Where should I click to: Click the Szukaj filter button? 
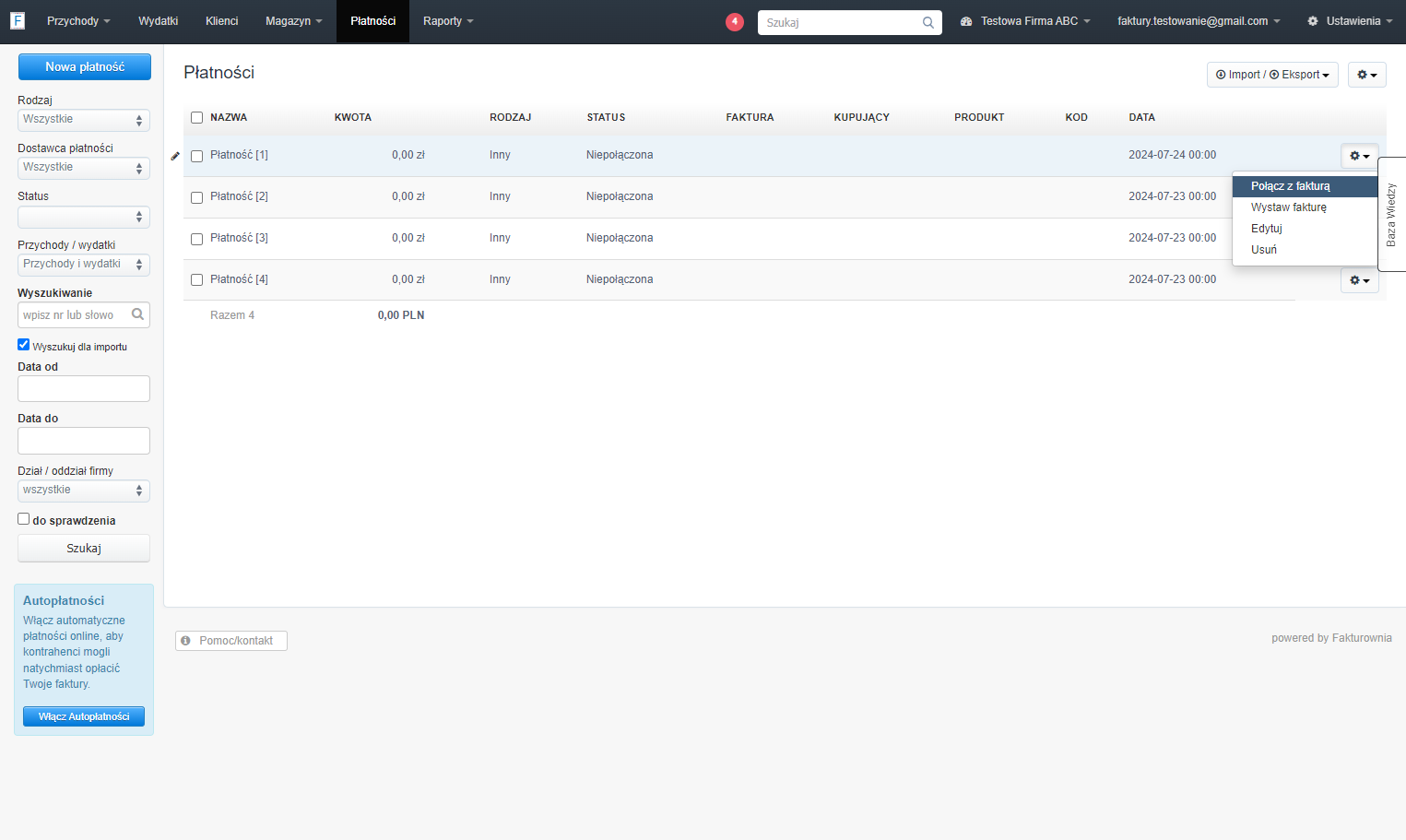[84, 549]
